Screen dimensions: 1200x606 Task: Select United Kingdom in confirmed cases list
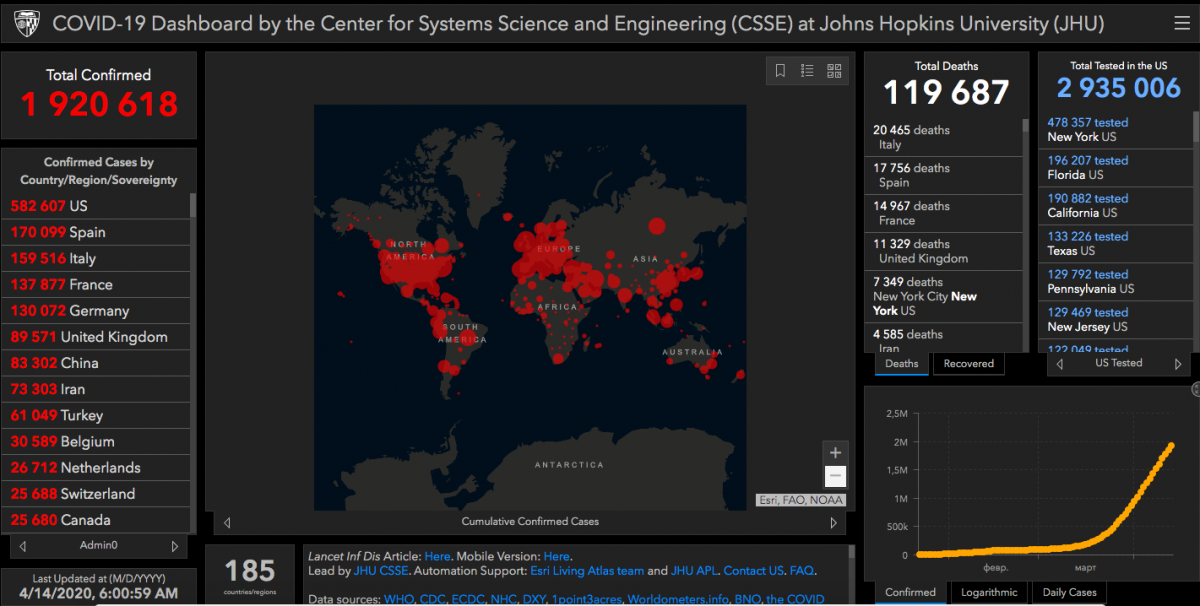[x=96, y=337]
